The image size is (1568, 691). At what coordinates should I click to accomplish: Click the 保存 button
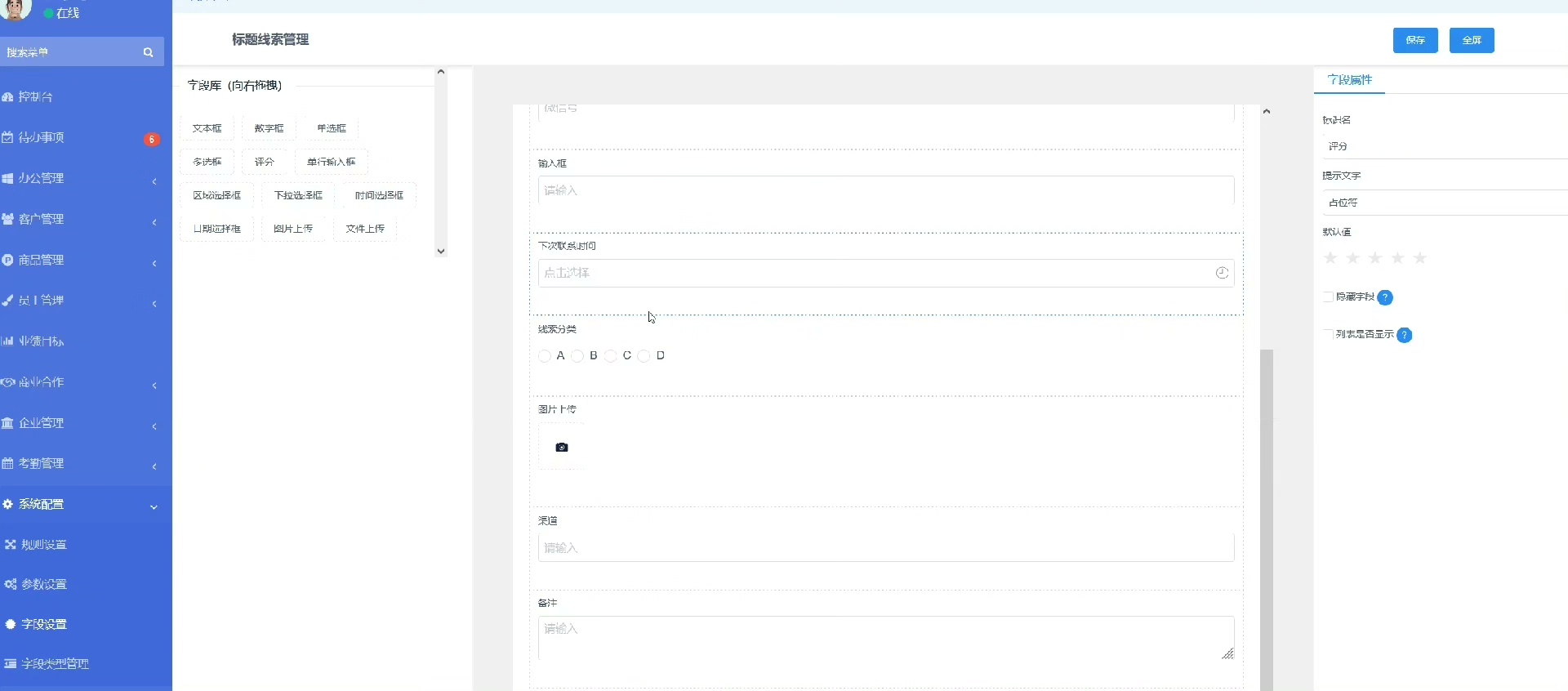(x=1415, y=40)
